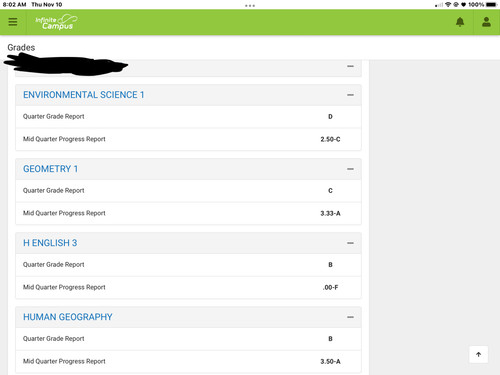Open the notifications bell
This screenshot has width=500, height=375.
tap(460, 22)
